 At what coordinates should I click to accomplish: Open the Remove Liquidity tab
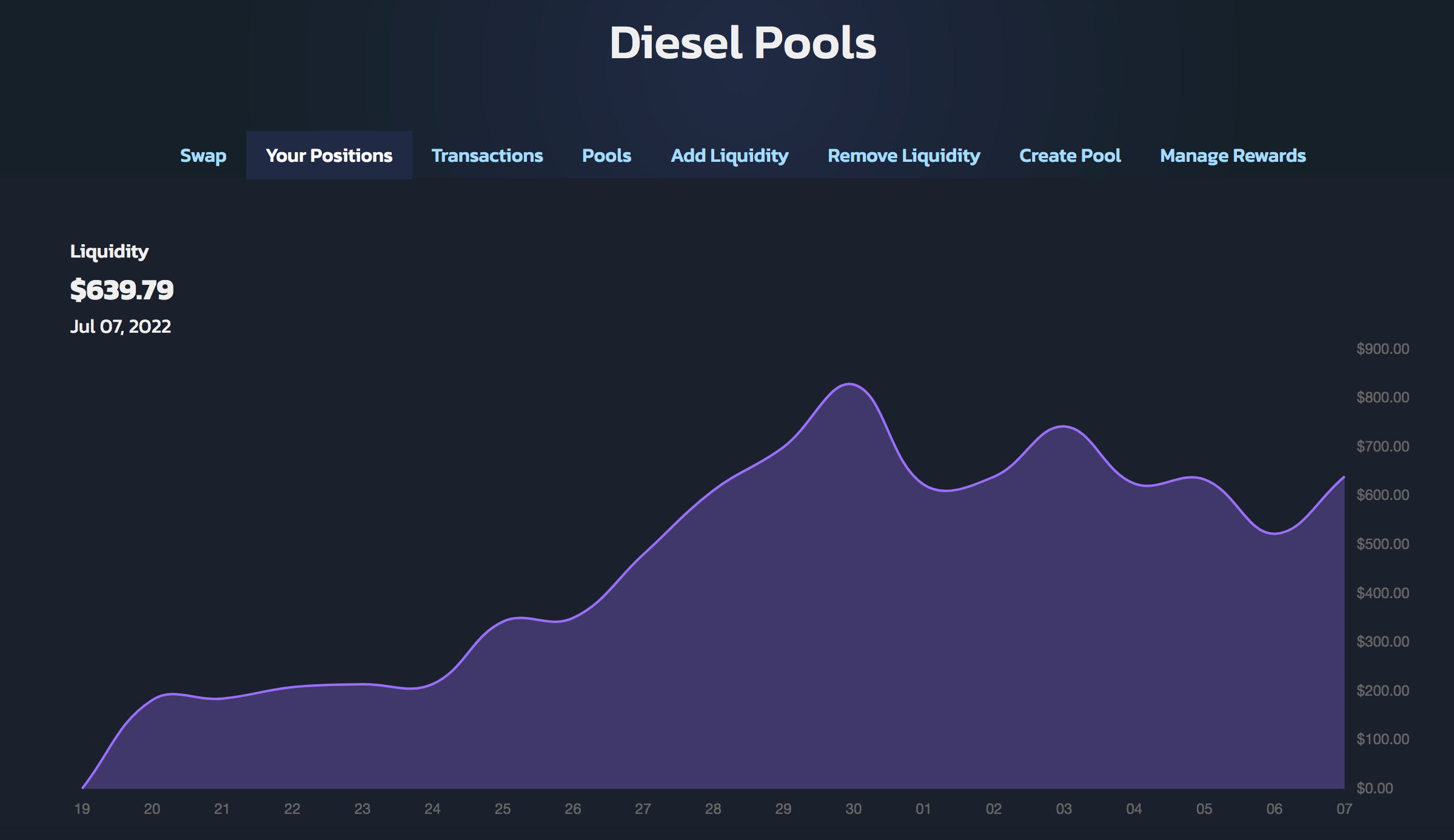pos(903,156)
